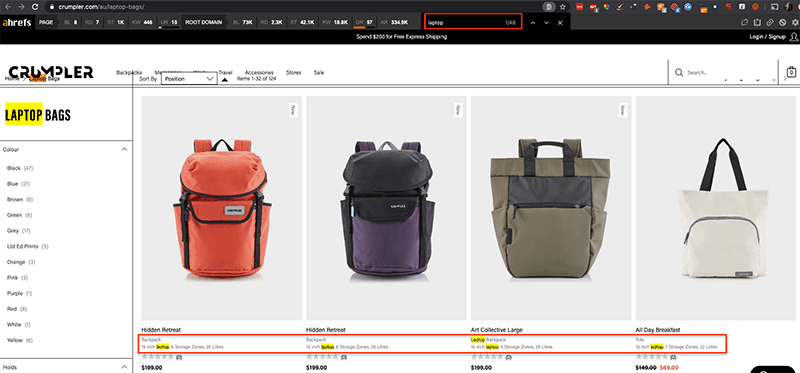Click the sale price $69.00
The height and width of the screenshot is (373, 800).
tap(669, 367)
